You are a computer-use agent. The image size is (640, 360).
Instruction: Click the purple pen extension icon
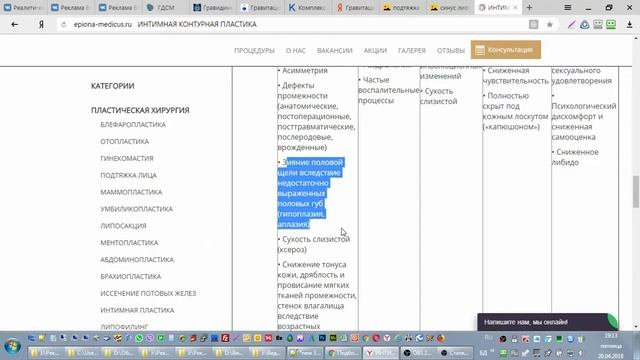pyautogui.click(x=571, y=24)
